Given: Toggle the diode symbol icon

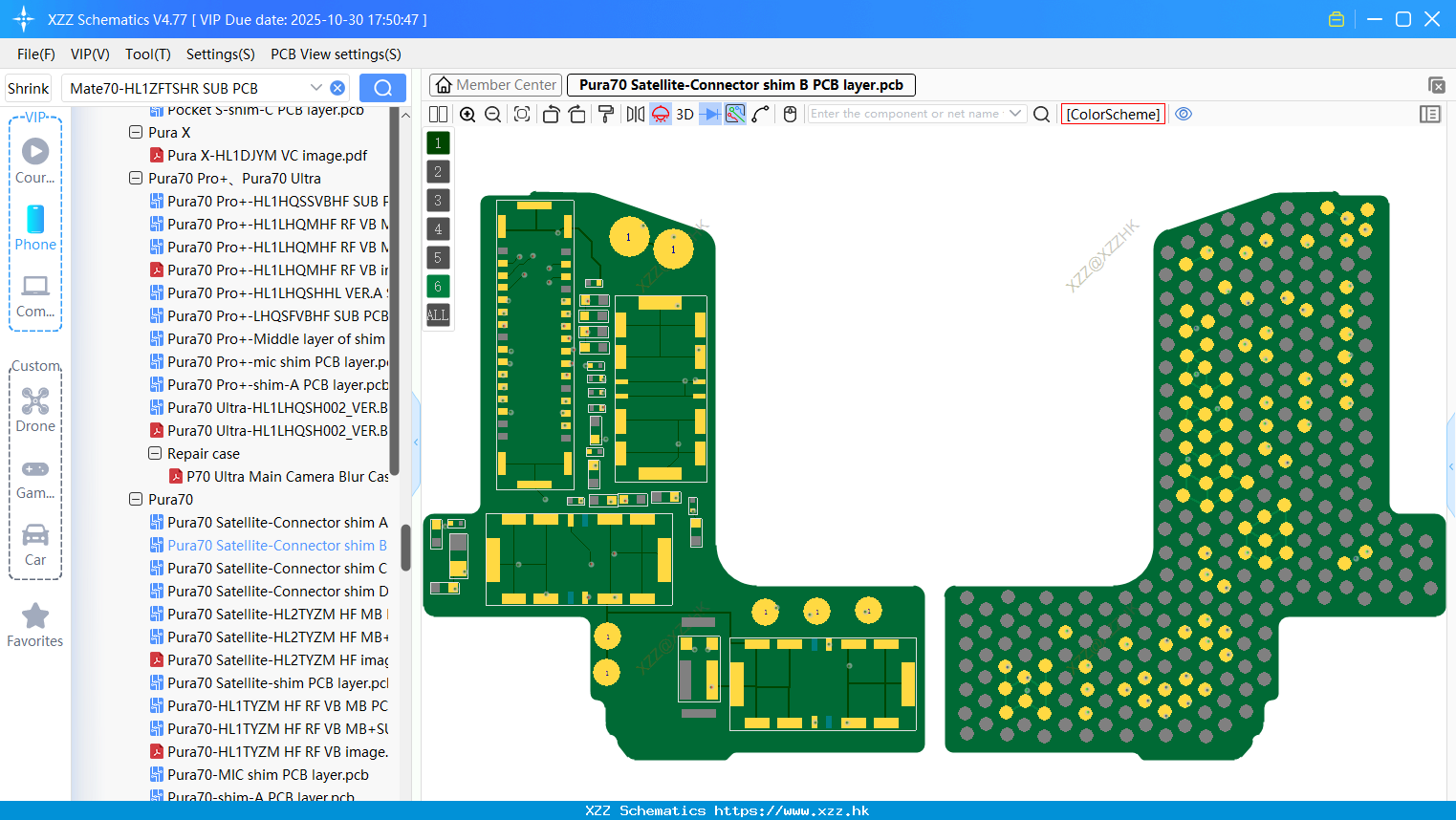Looking at the screenshot, I should (710, 114).
